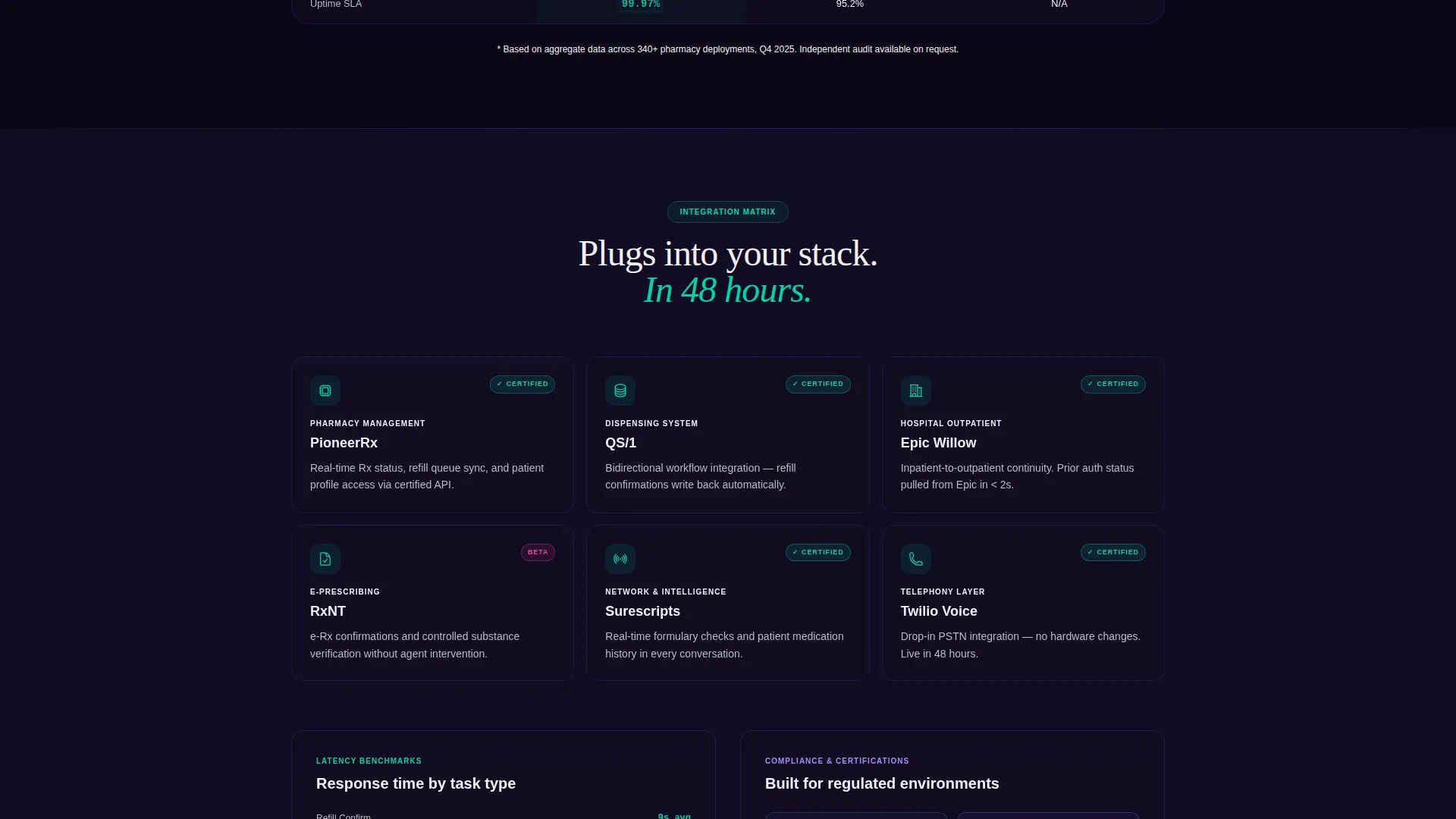Click the Twilio Voice phone icon

(x=916, y=559)
